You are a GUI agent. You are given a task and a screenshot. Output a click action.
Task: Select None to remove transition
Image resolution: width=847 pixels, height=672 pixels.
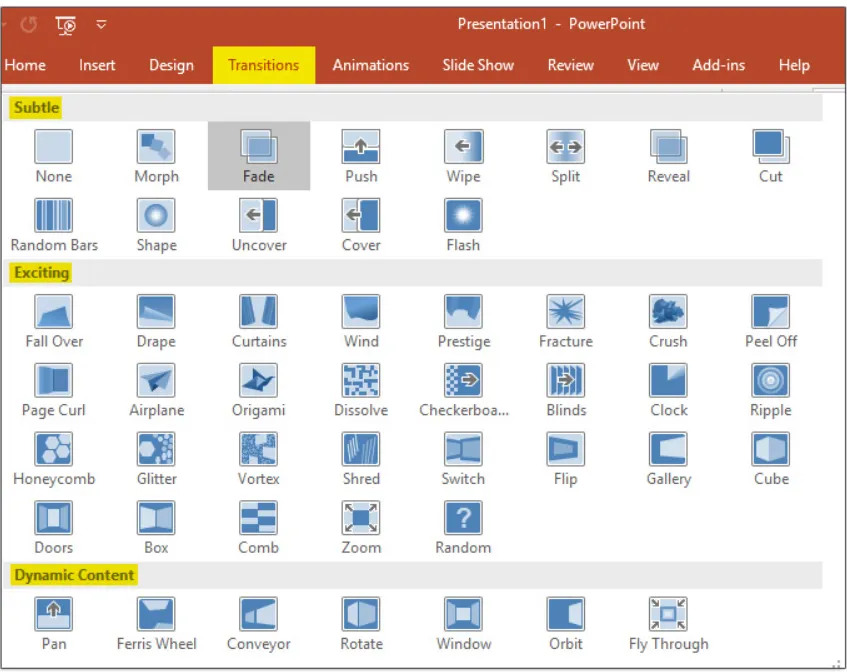[x=54, y=148]
